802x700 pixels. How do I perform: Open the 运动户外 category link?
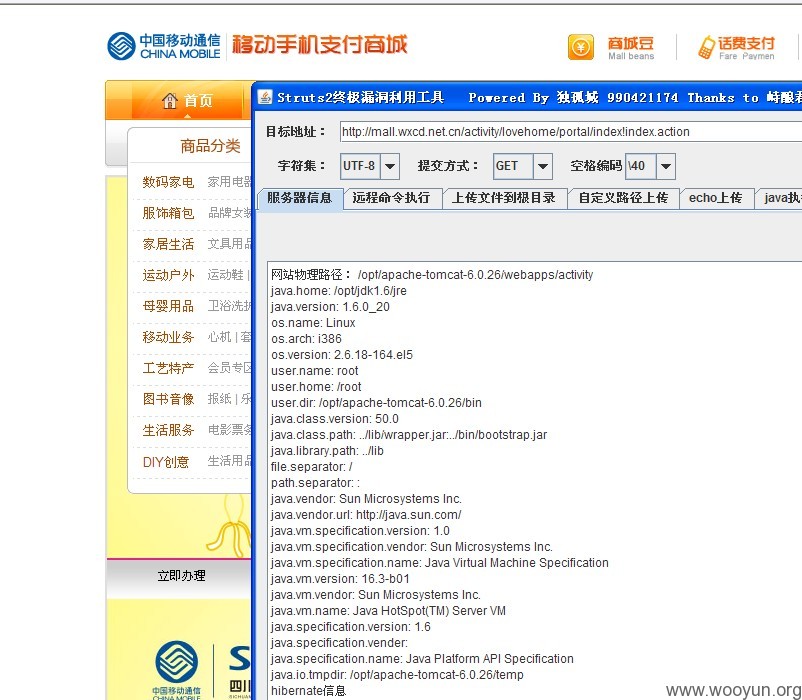168,275
